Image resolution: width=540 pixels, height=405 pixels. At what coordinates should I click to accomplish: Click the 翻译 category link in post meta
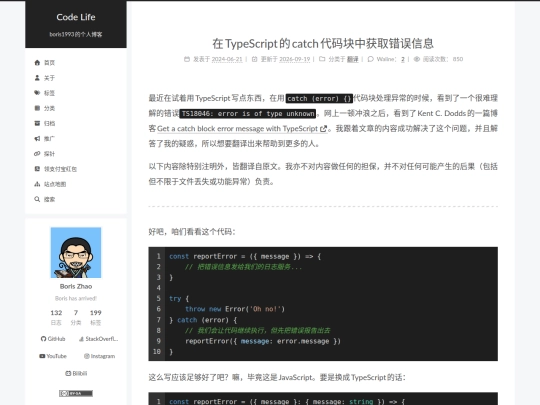(352, 59)
